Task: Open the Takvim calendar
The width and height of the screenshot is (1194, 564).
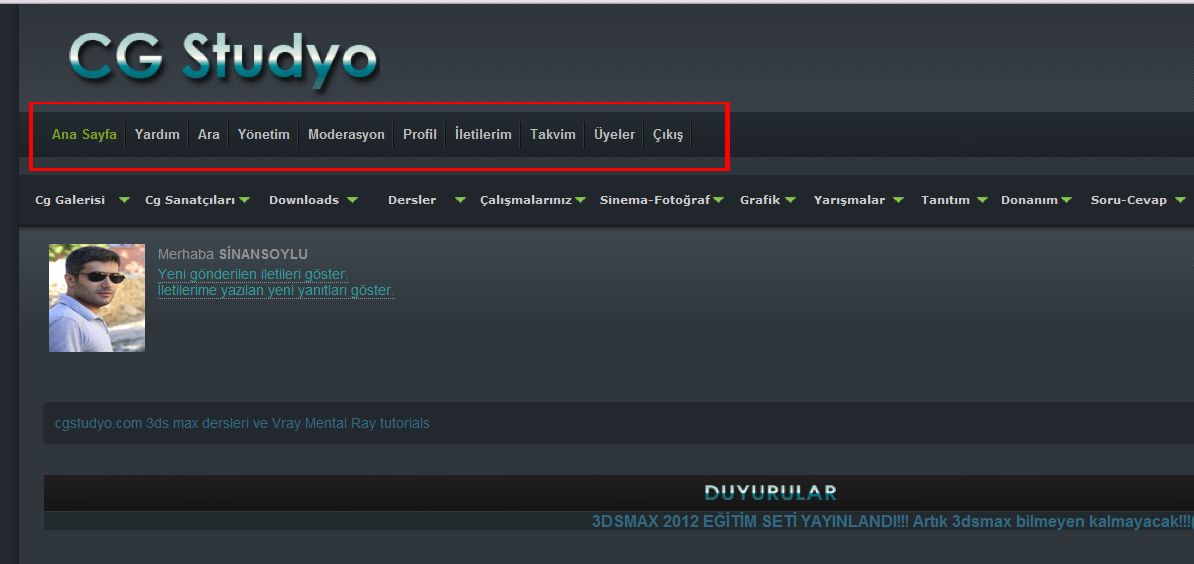Action: [553, 135]
